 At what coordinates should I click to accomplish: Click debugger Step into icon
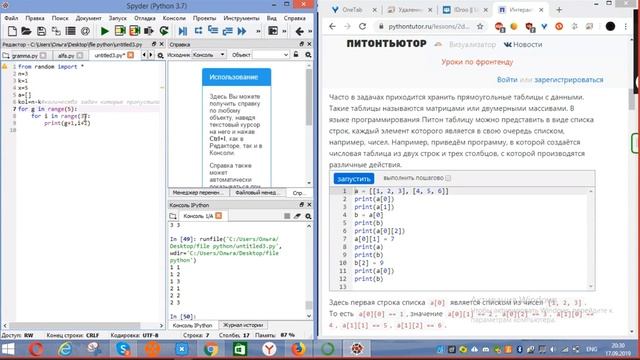click(x=213, y=31)
